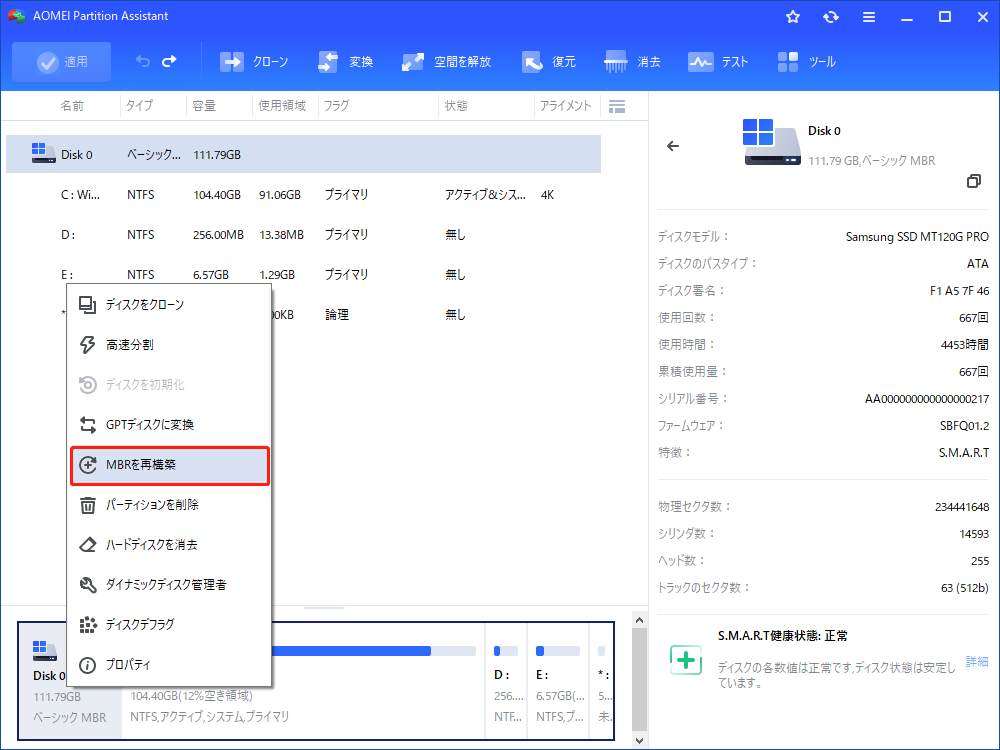
Task: Select the Disk 0 row in disk list
Action: (304, 154)
